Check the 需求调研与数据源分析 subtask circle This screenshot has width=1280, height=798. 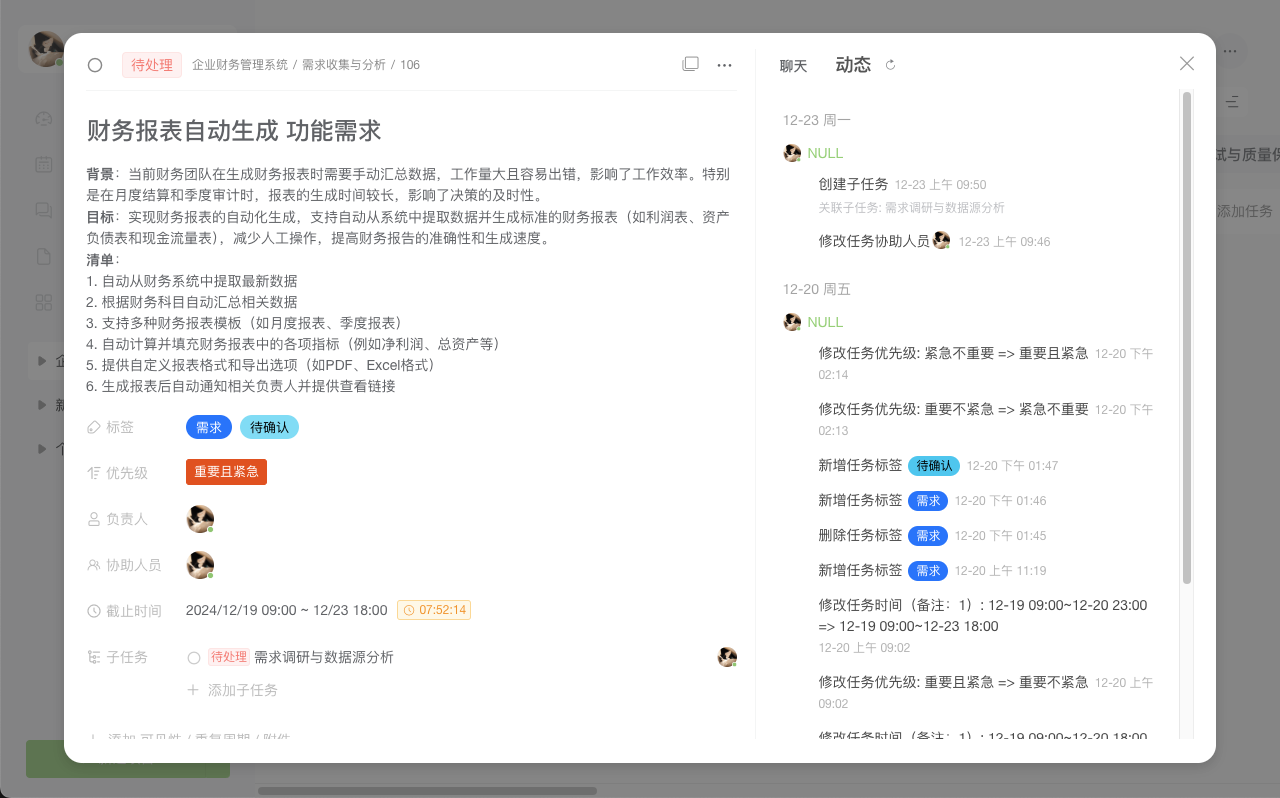point(194,658)
